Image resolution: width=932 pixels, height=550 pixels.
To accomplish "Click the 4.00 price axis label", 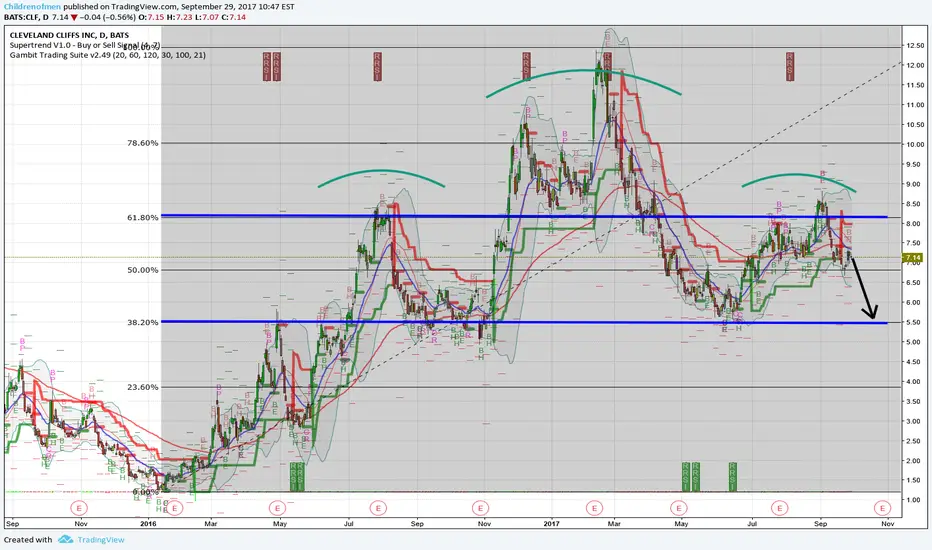I will 915,382.
